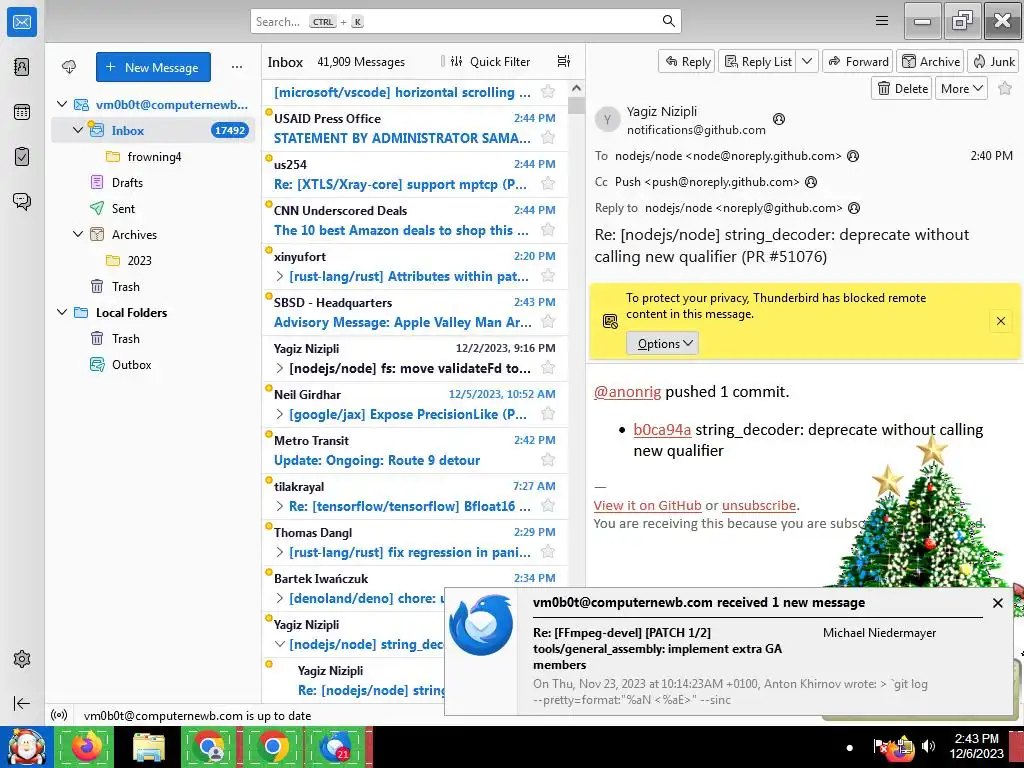
Task: Star the Metro Transit message
Action: pyautogui.click(x=548, y=460)
